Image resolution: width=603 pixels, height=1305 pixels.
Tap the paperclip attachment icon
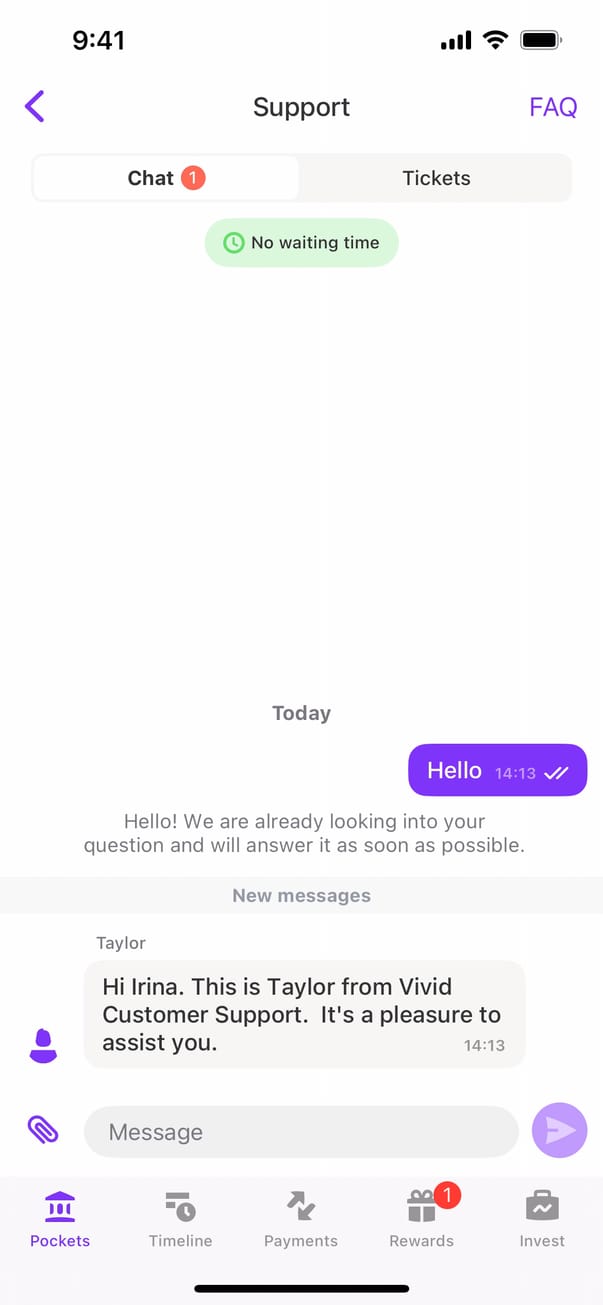[43, 1130]
